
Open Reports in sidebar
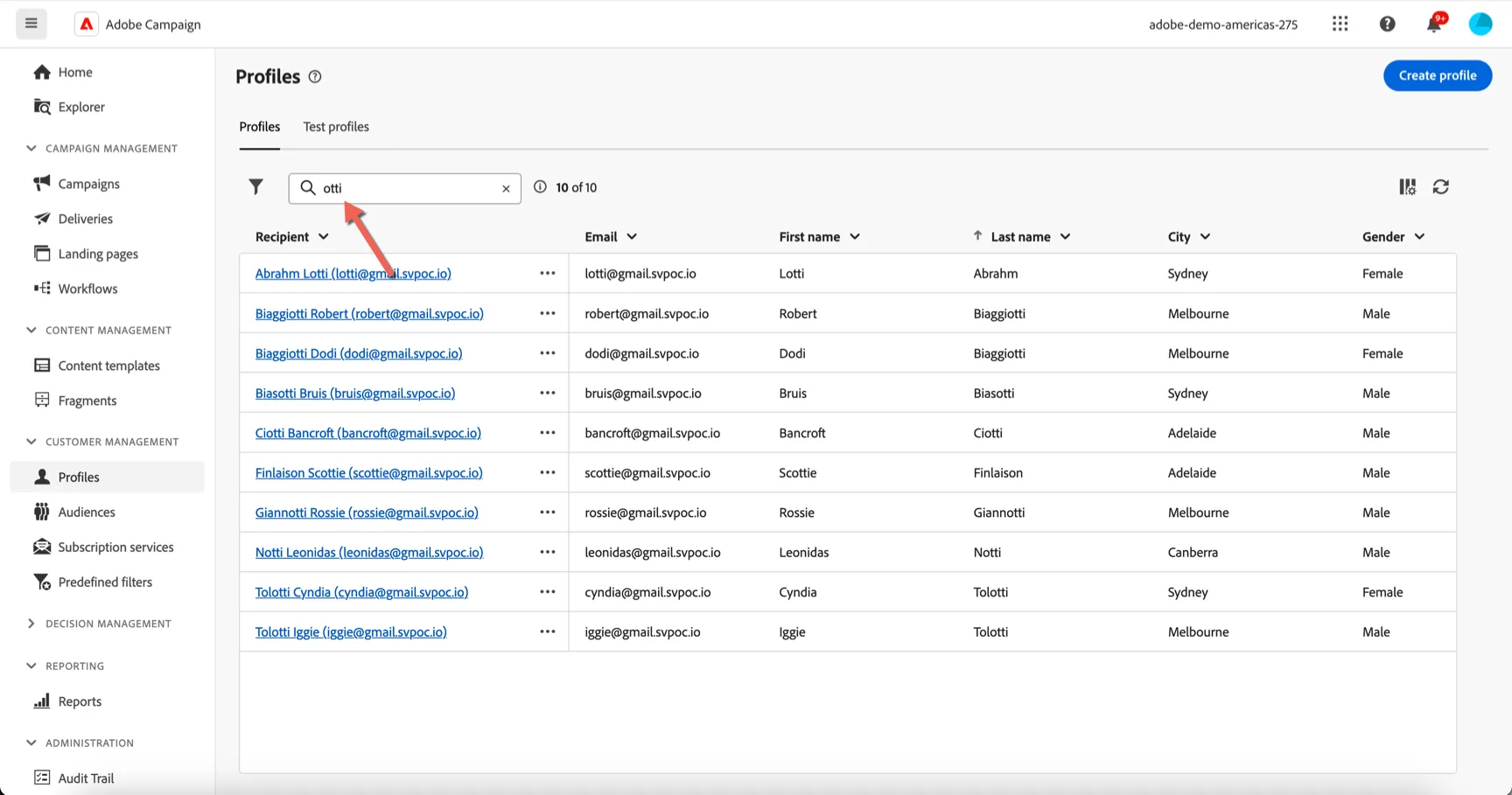[x=80, y=701]
